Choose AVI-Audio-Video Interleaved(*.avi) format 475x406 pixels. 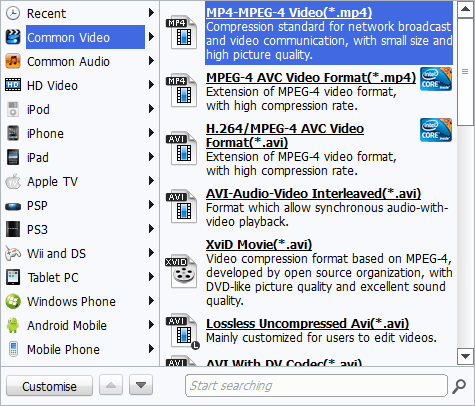(x=313, y=194)
